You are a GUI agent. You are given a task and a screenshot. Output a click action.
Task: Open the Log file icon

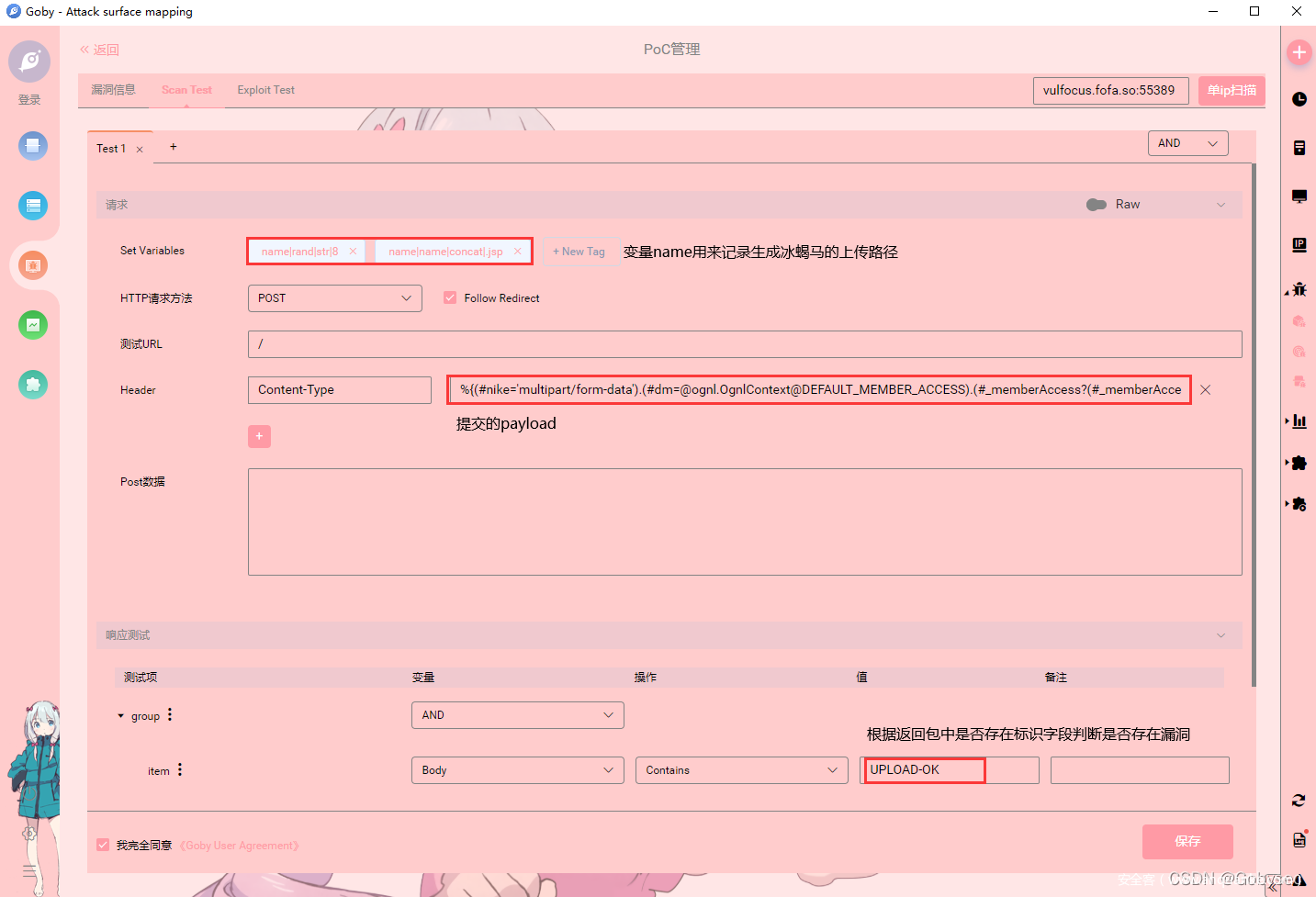[1299, 839]
